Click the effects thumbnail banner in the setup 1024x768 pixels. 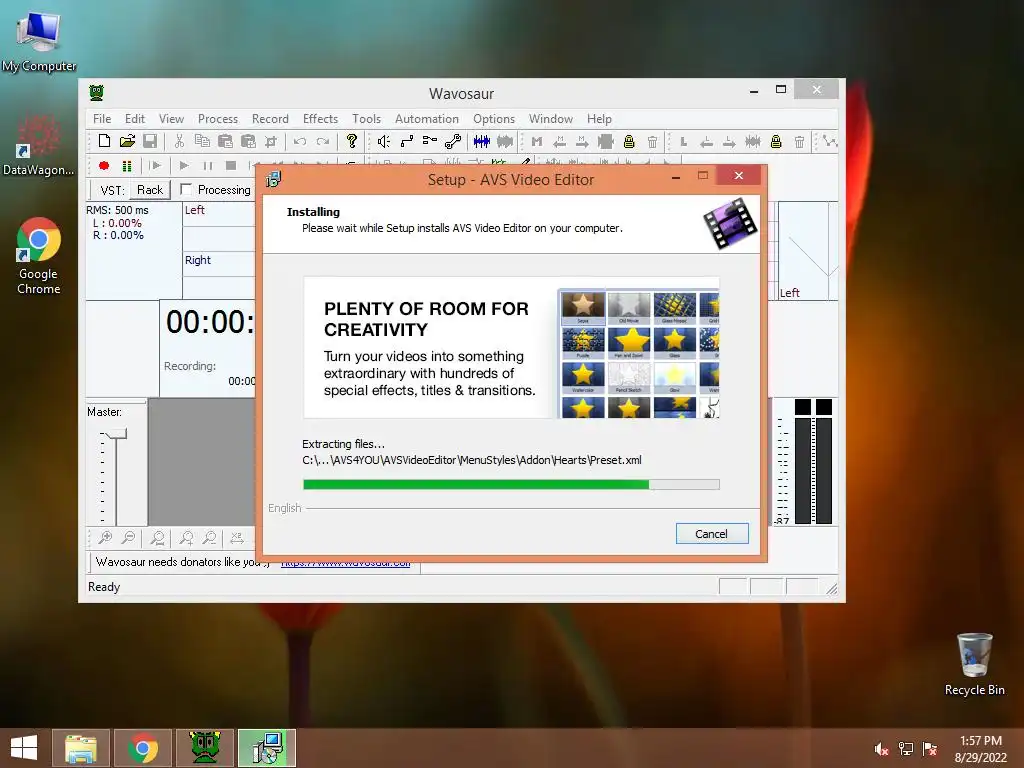point(511,347)
